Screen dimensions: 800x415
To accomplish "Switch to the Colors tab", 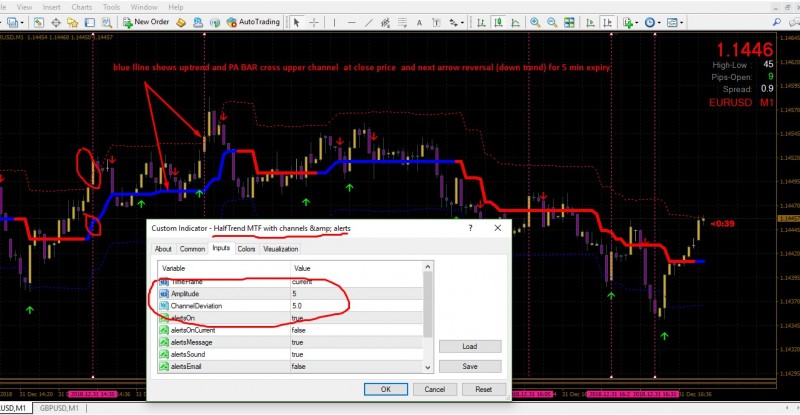I will (x=246, y=249).
